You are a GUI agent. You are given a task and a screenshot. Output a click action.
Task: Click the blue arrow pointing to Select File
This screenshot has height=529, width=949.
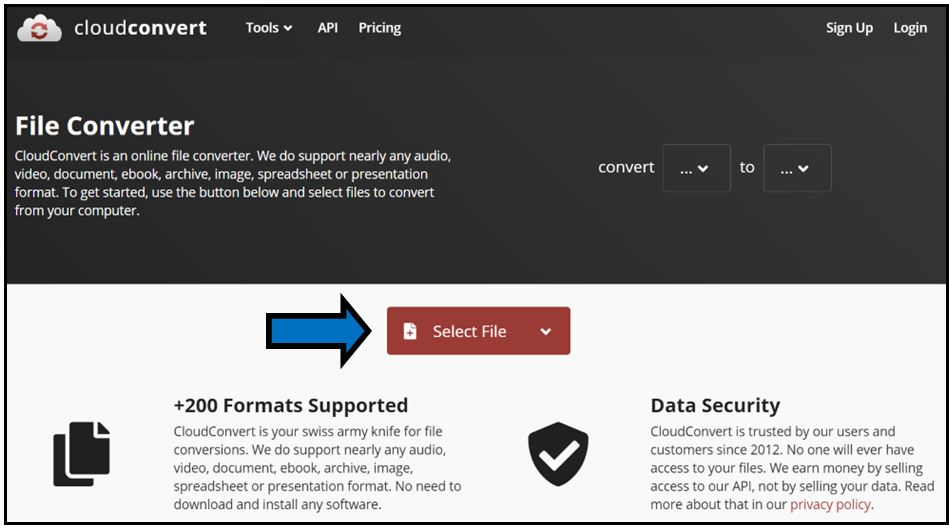pos(318,331)
